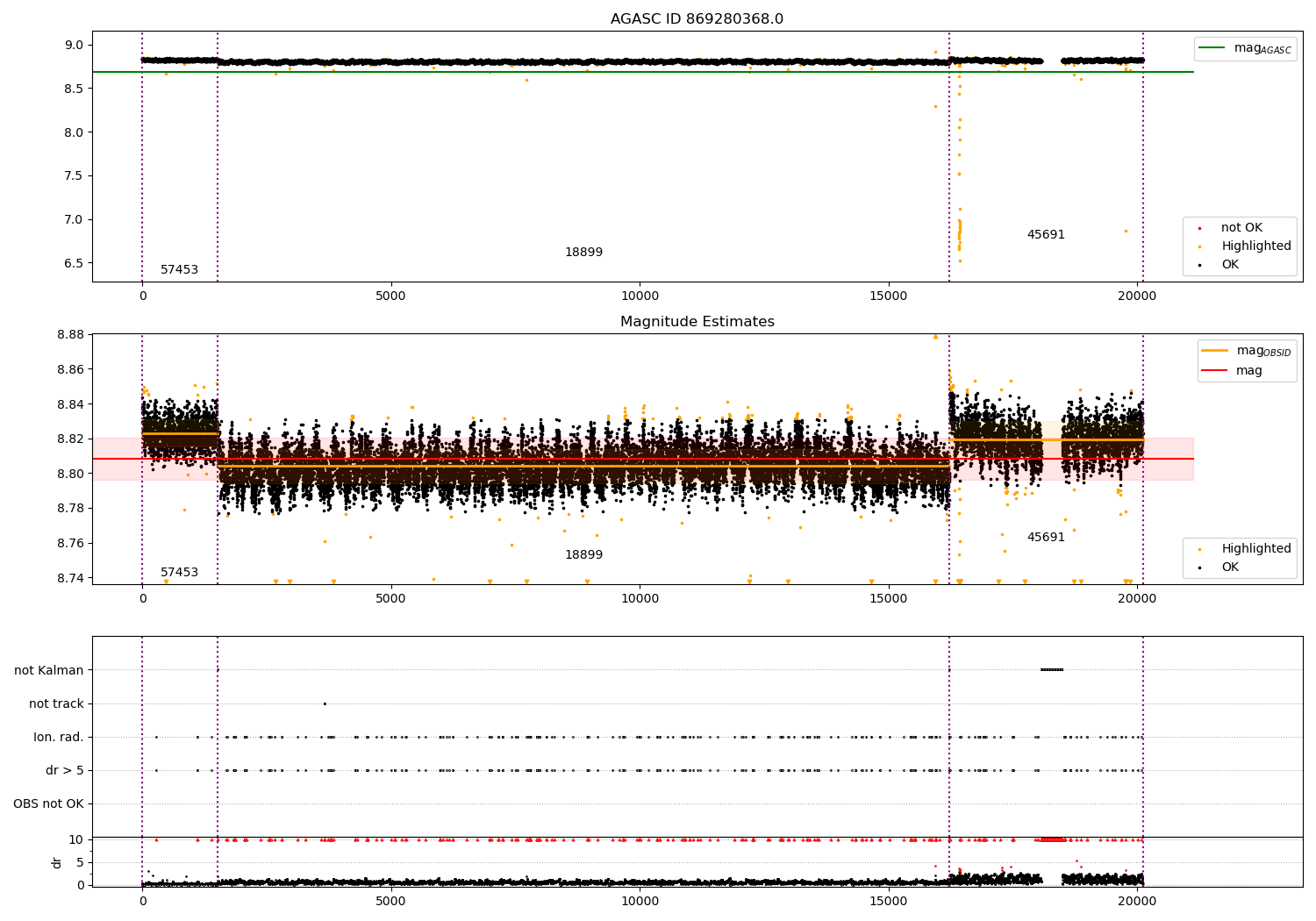Screen dimensions: 1316x921
Task: Click the '6.5' y tick in top plot
Action: (x=75, y=263)
